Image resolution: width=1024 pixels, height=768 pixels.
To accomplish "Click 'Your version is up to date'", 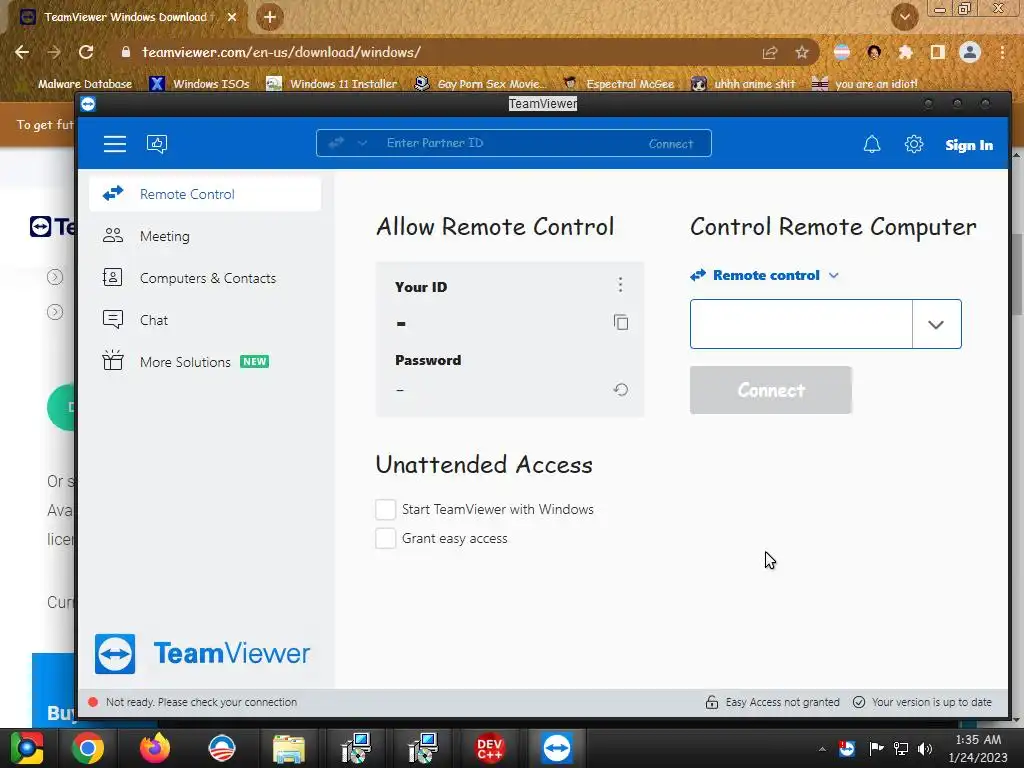I will [x=932, y=702].
